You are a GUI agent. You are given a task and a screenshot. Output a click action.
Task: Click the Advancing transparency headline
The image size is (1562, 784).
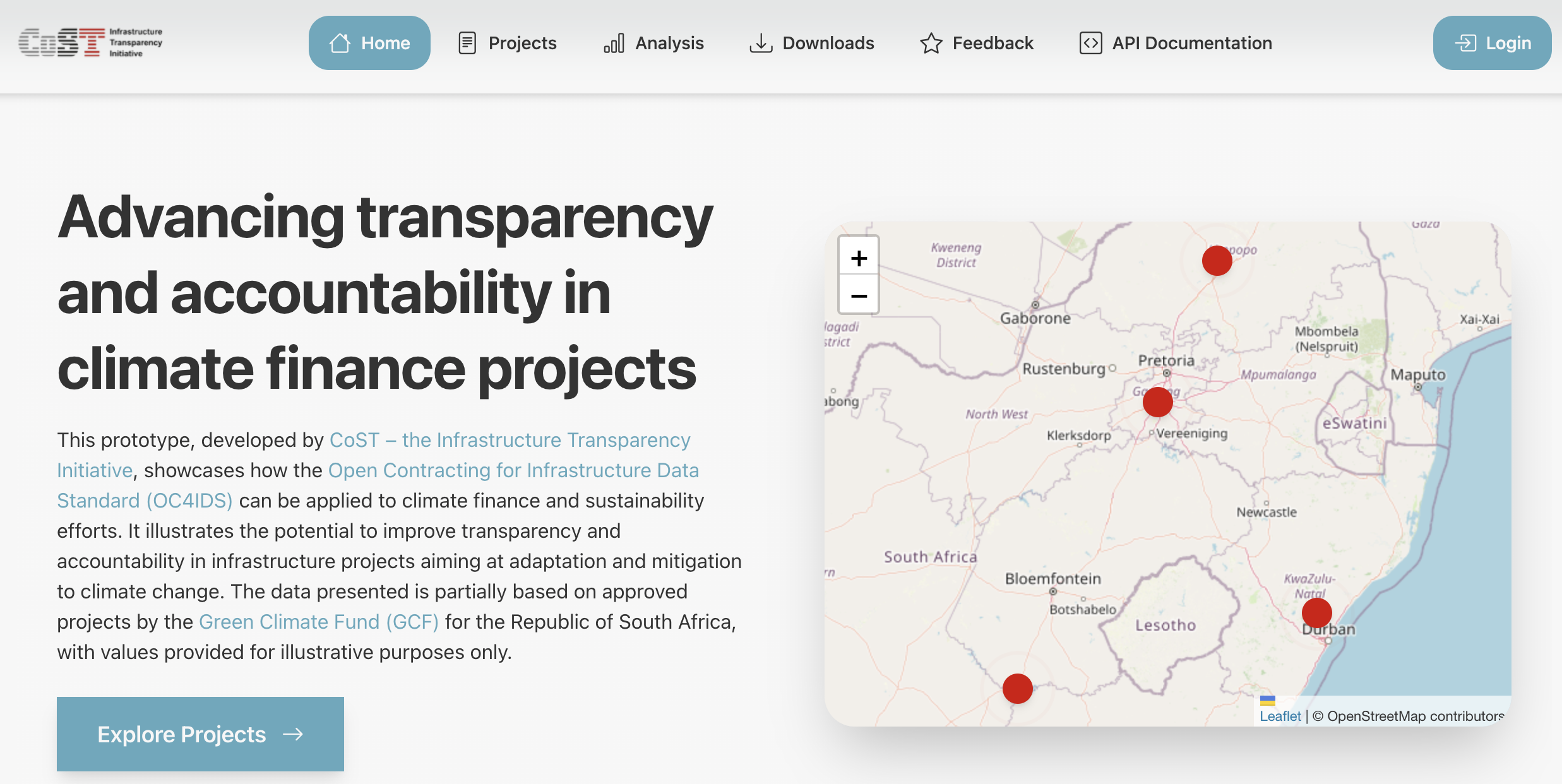[x=386, y=292]
